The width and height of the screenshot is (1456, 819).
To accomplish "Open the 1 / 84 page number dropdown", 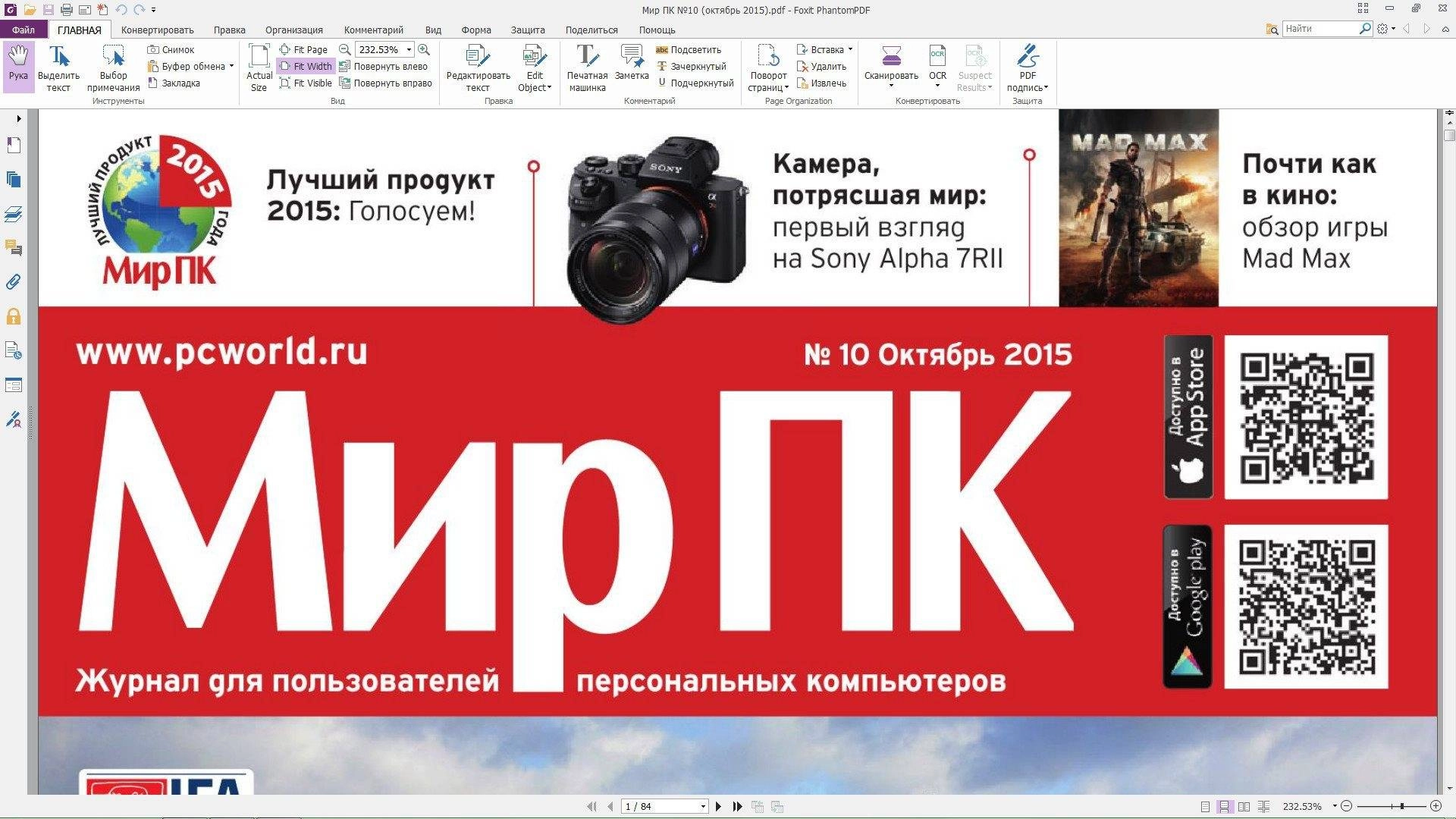I will click(704, 807).
